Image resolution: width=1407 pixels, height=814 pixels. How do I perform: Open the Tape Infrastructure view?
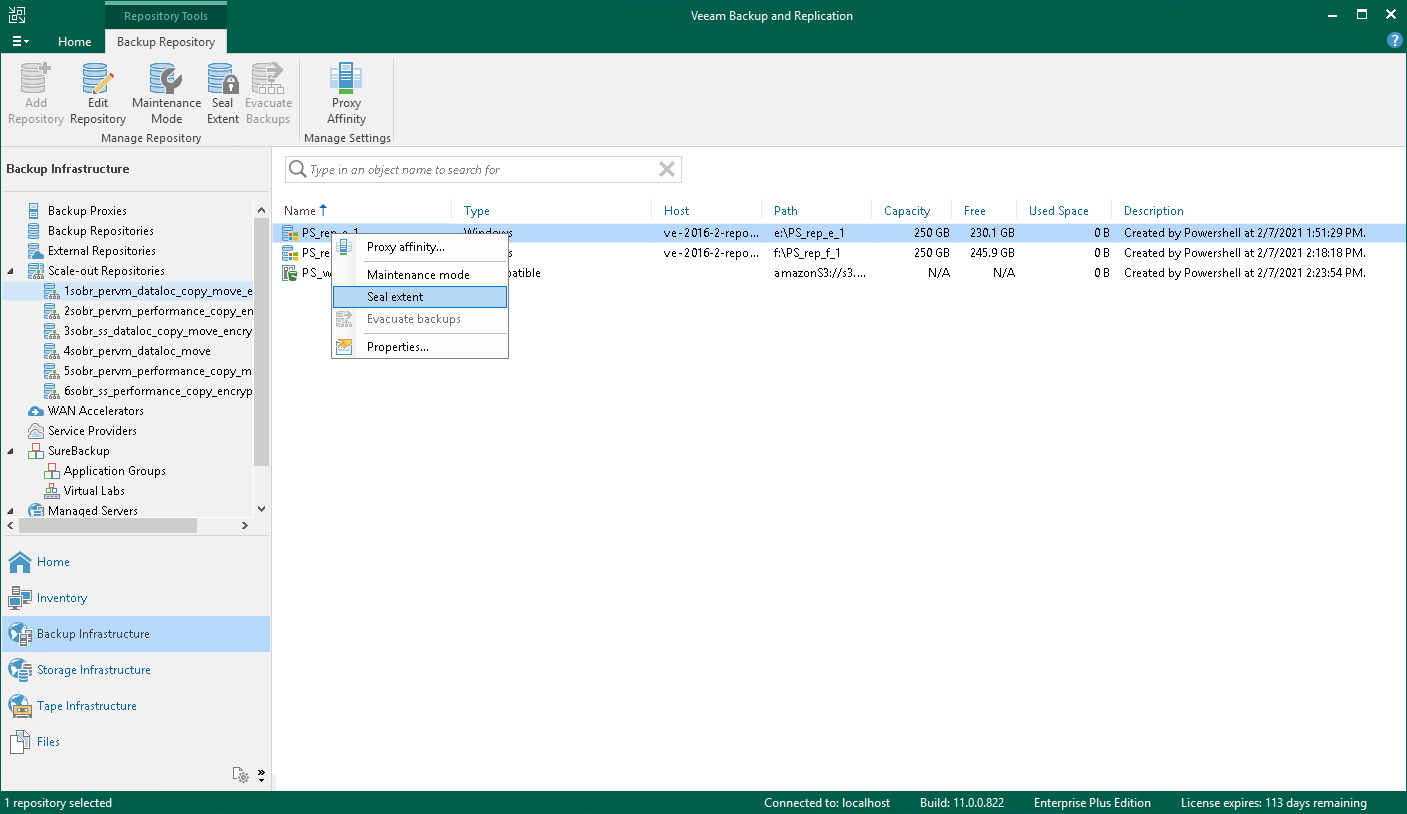point(87,706)
